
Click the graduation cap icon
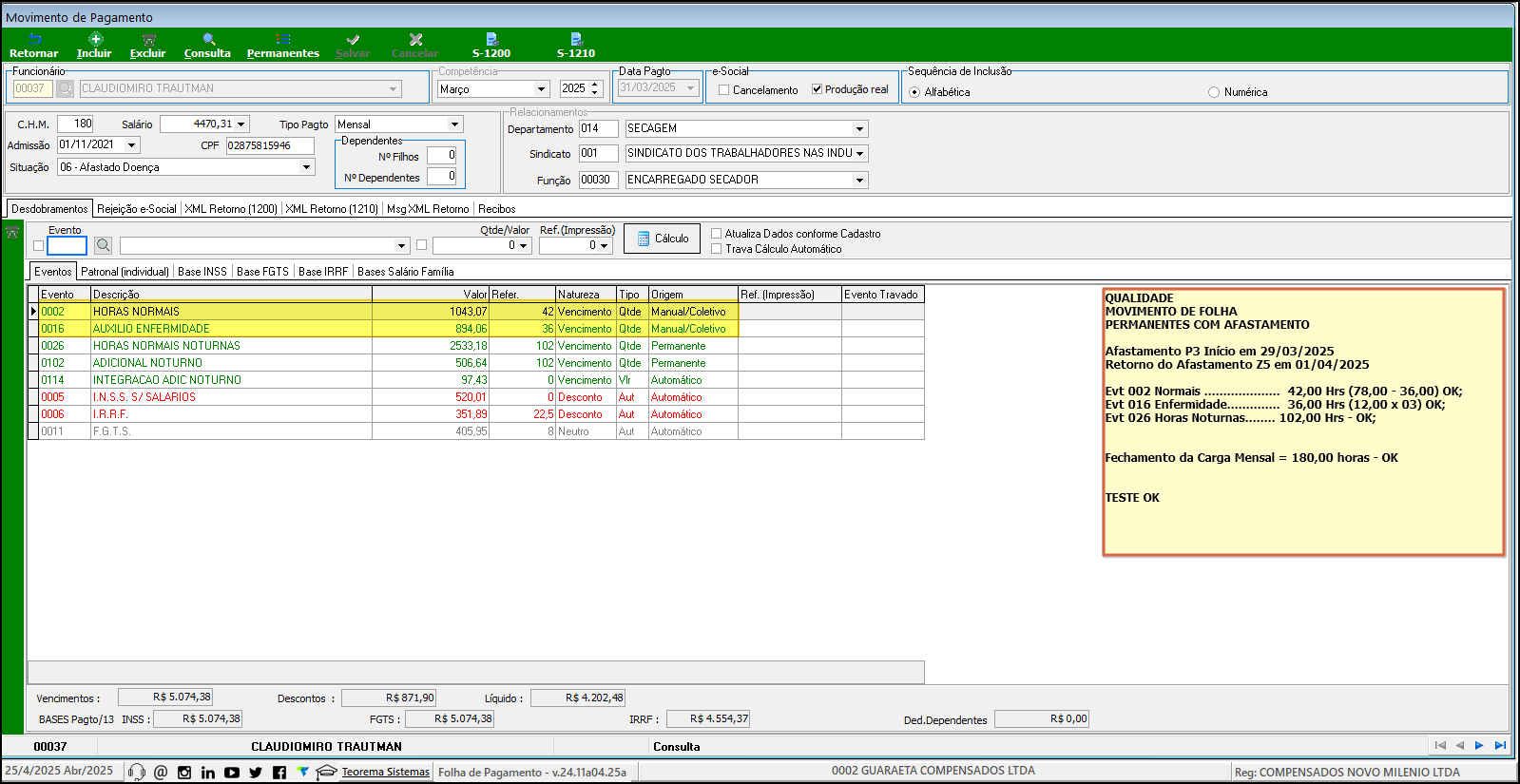coord(326,772)
